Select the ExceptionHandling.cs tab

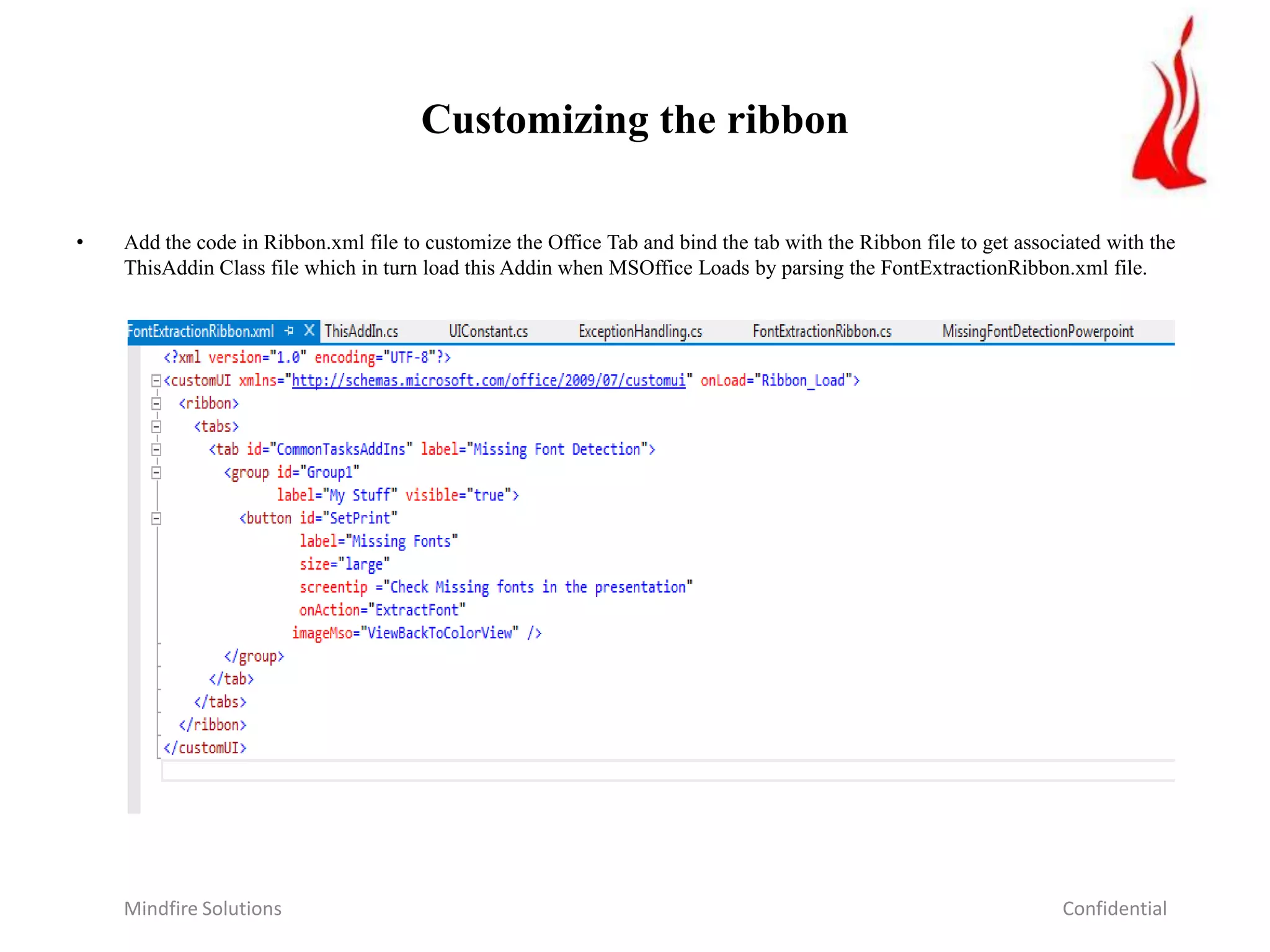tap(640, 332)
